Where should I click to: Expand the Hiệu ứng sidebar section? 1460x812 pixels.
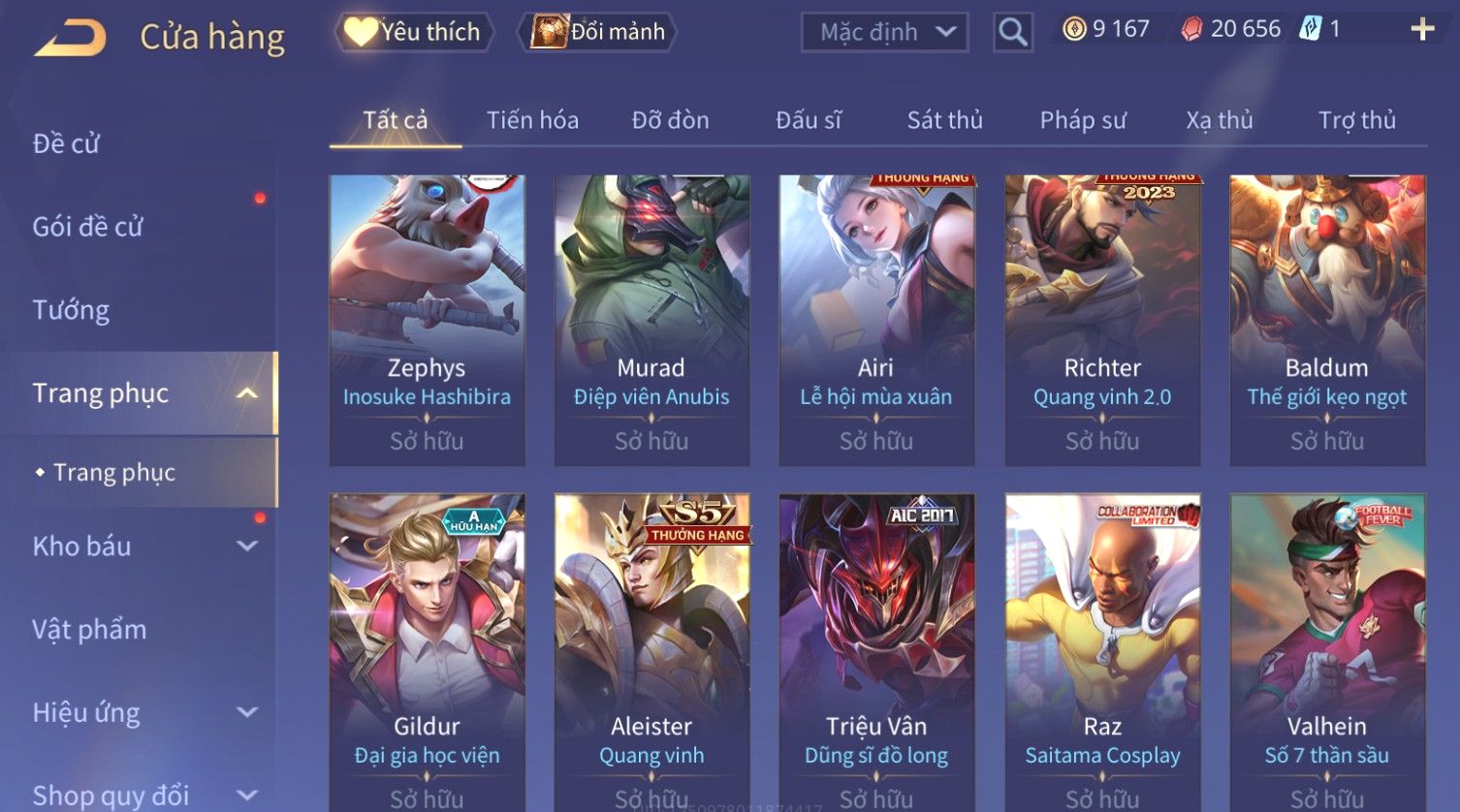(247, 713)
